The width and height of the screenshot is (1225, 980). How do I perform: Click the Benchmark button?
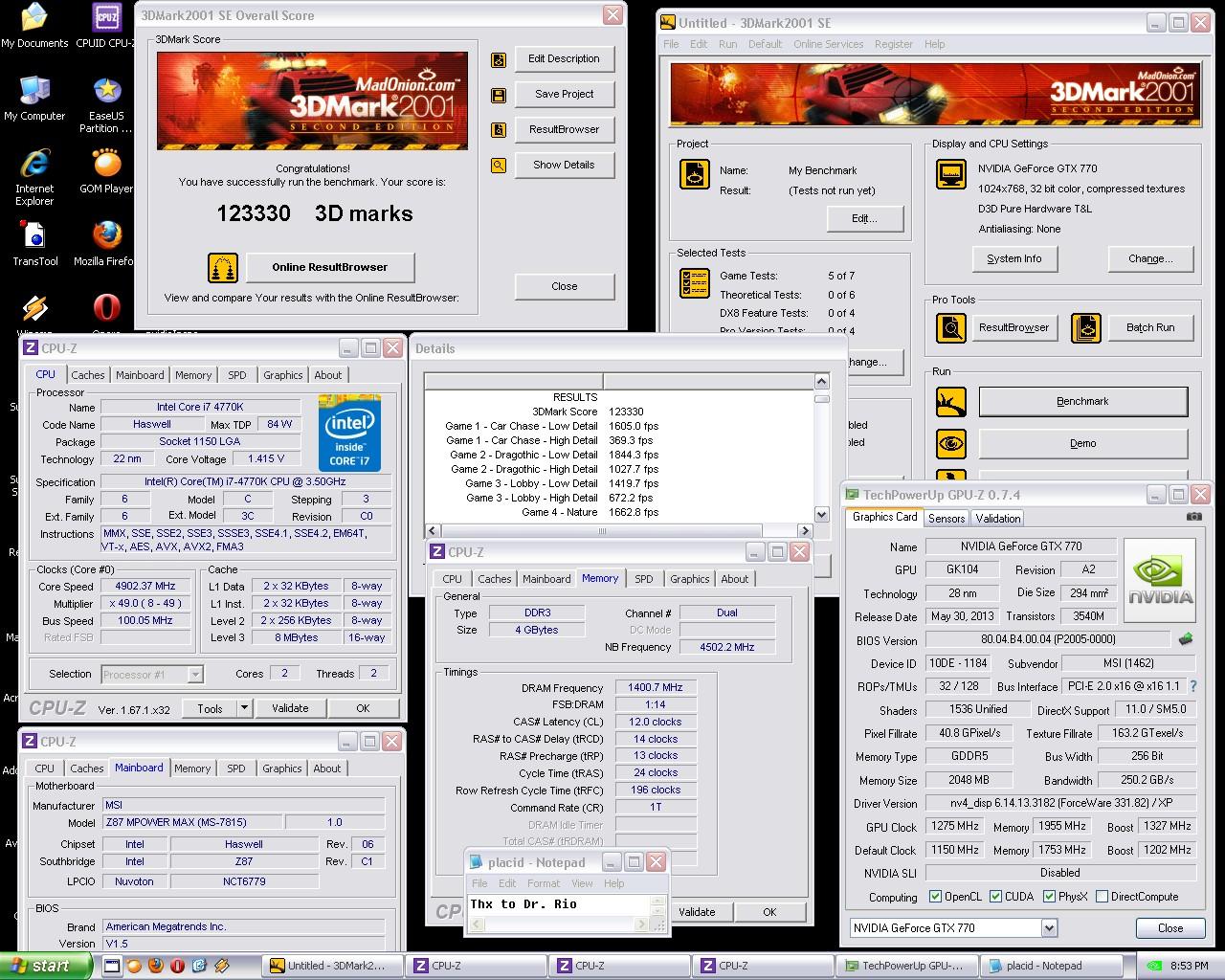pyautogui.click(x=1082, y=402)
